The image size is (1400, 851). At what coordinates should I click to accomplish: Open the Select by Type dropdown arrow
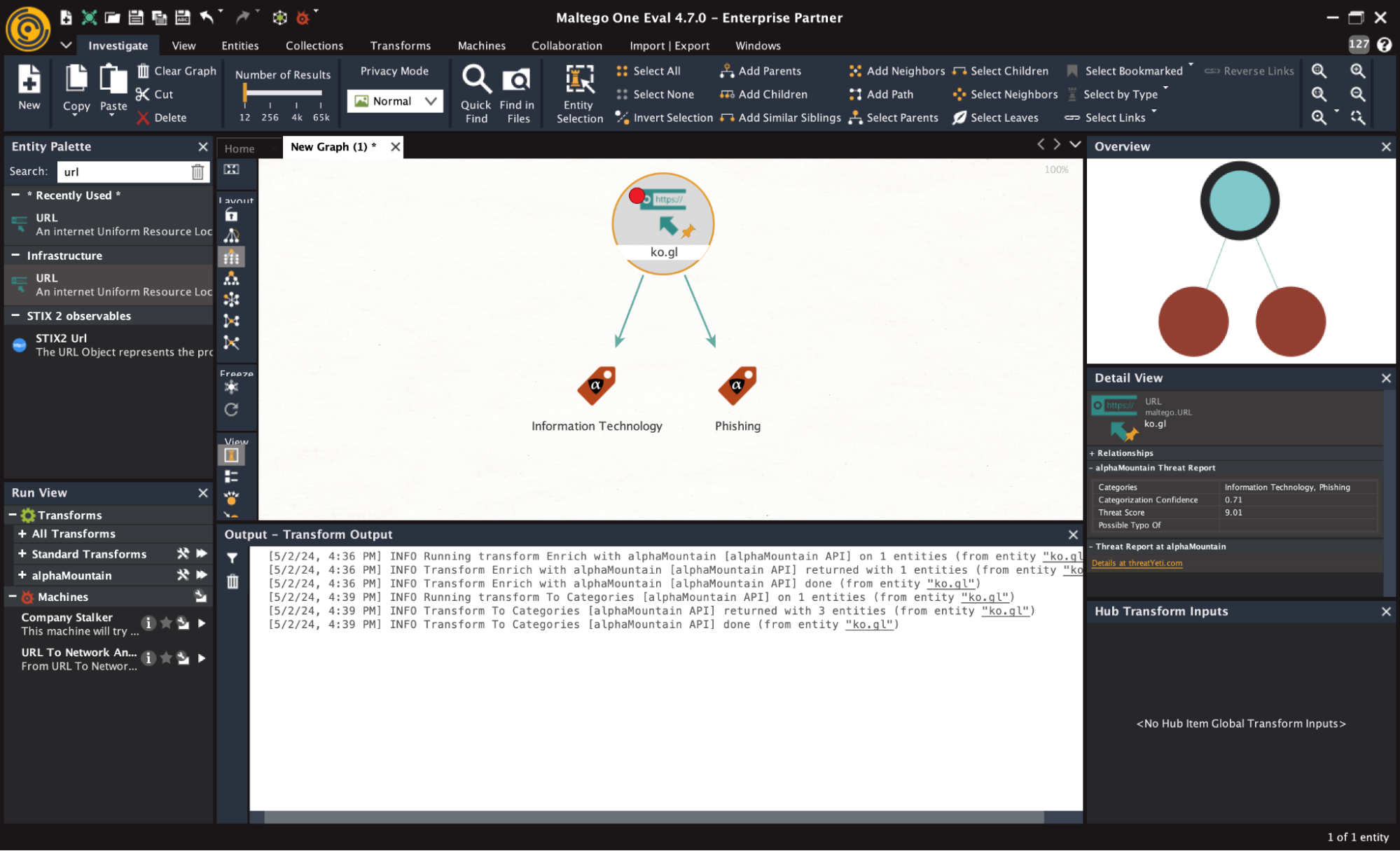(x=1165, y=88)
